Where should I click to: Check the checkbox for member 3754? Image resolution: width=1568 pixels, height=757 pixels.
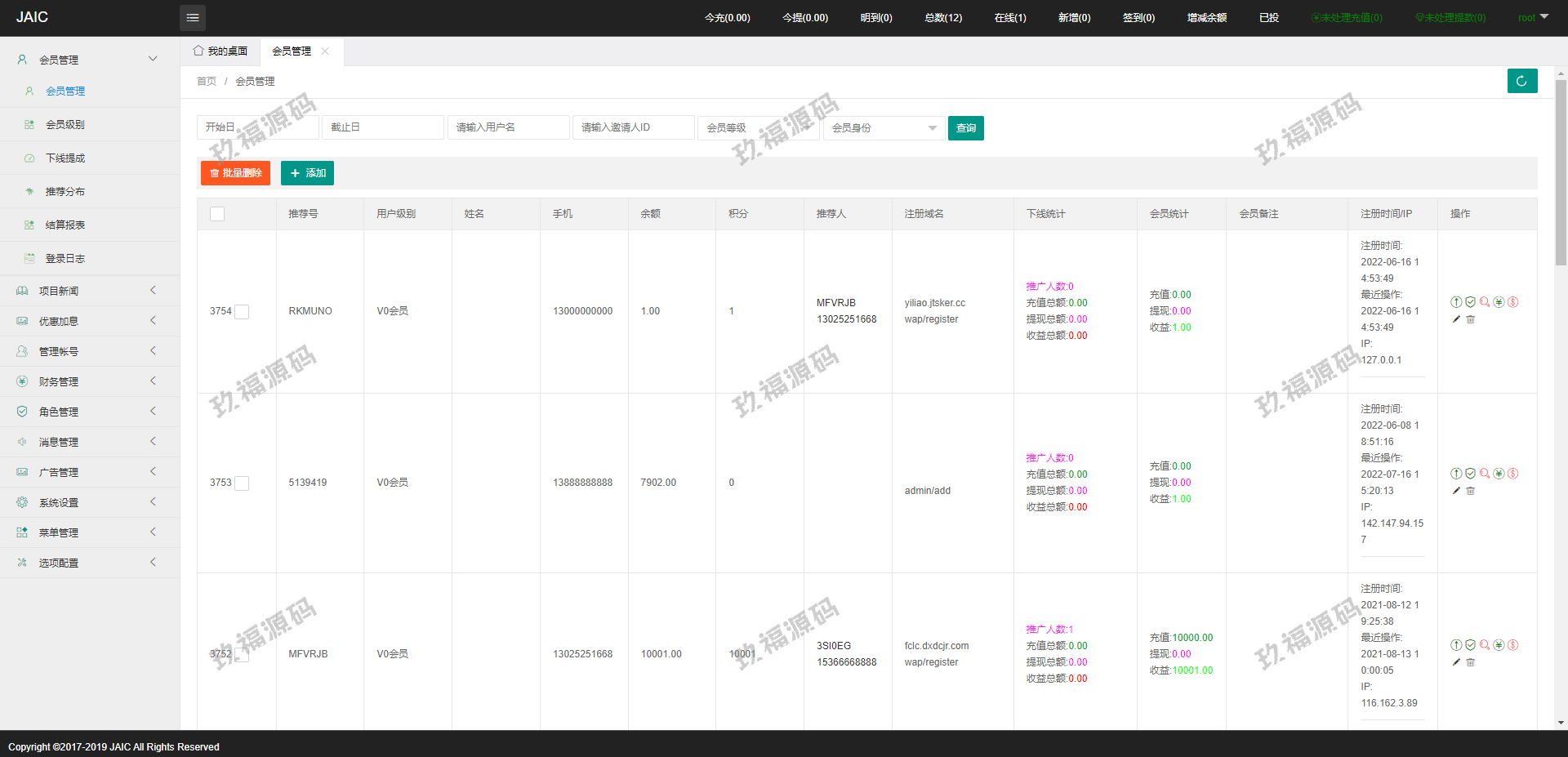pyautogui.click(x=242, y=312)
